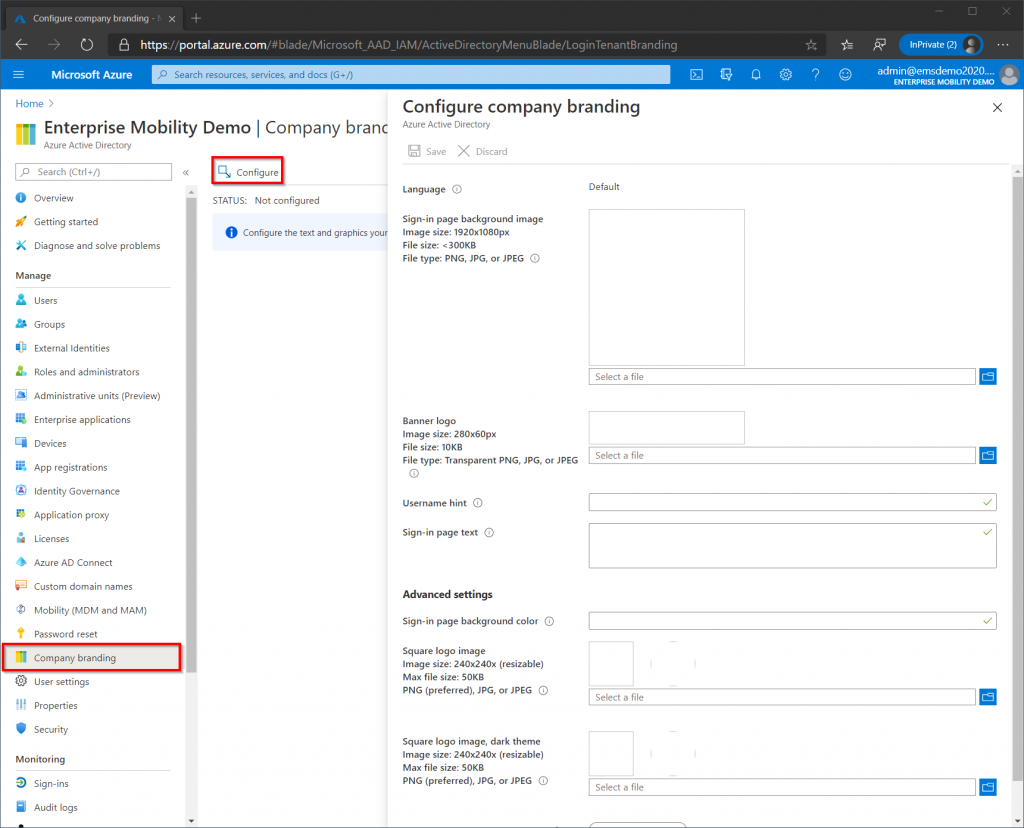The image size is (1024, 828).
Task: Show the Square logo image info icon
Action: pos(543,690)
